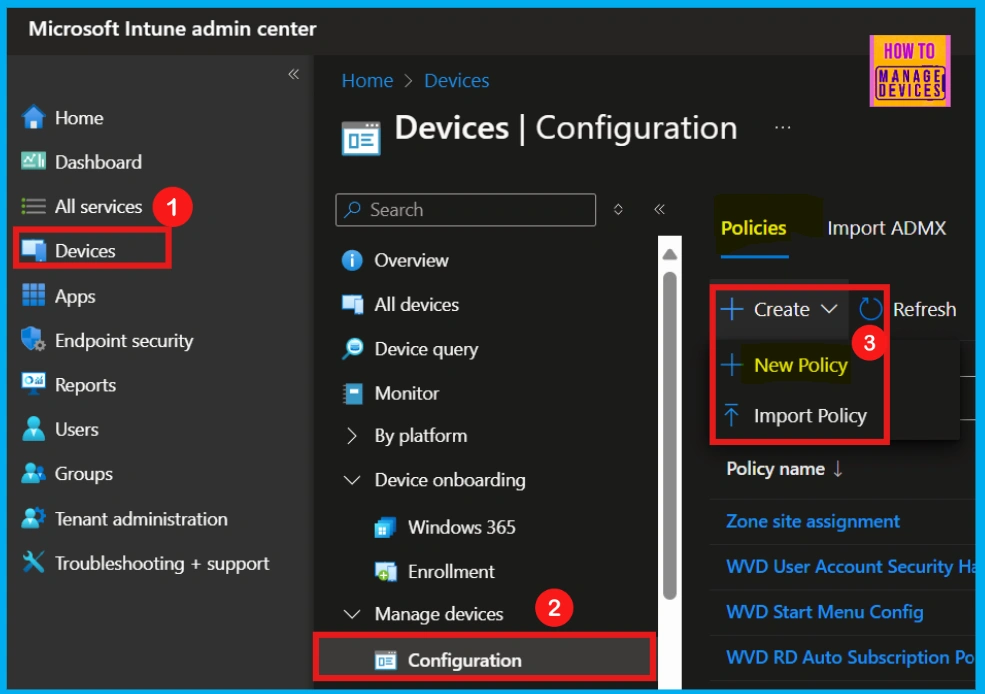Open Tenant administration in the sidebar
The image size is (985, 694).
(141, 518)
